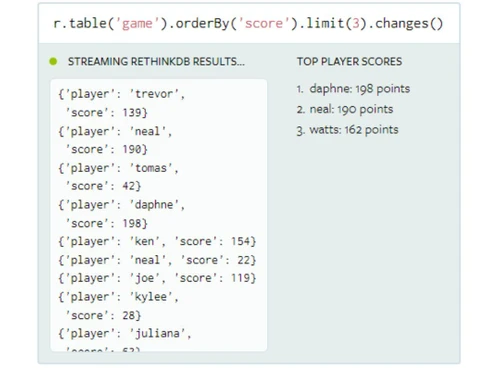Click the 'score': 190 result line

pos(106,149)
